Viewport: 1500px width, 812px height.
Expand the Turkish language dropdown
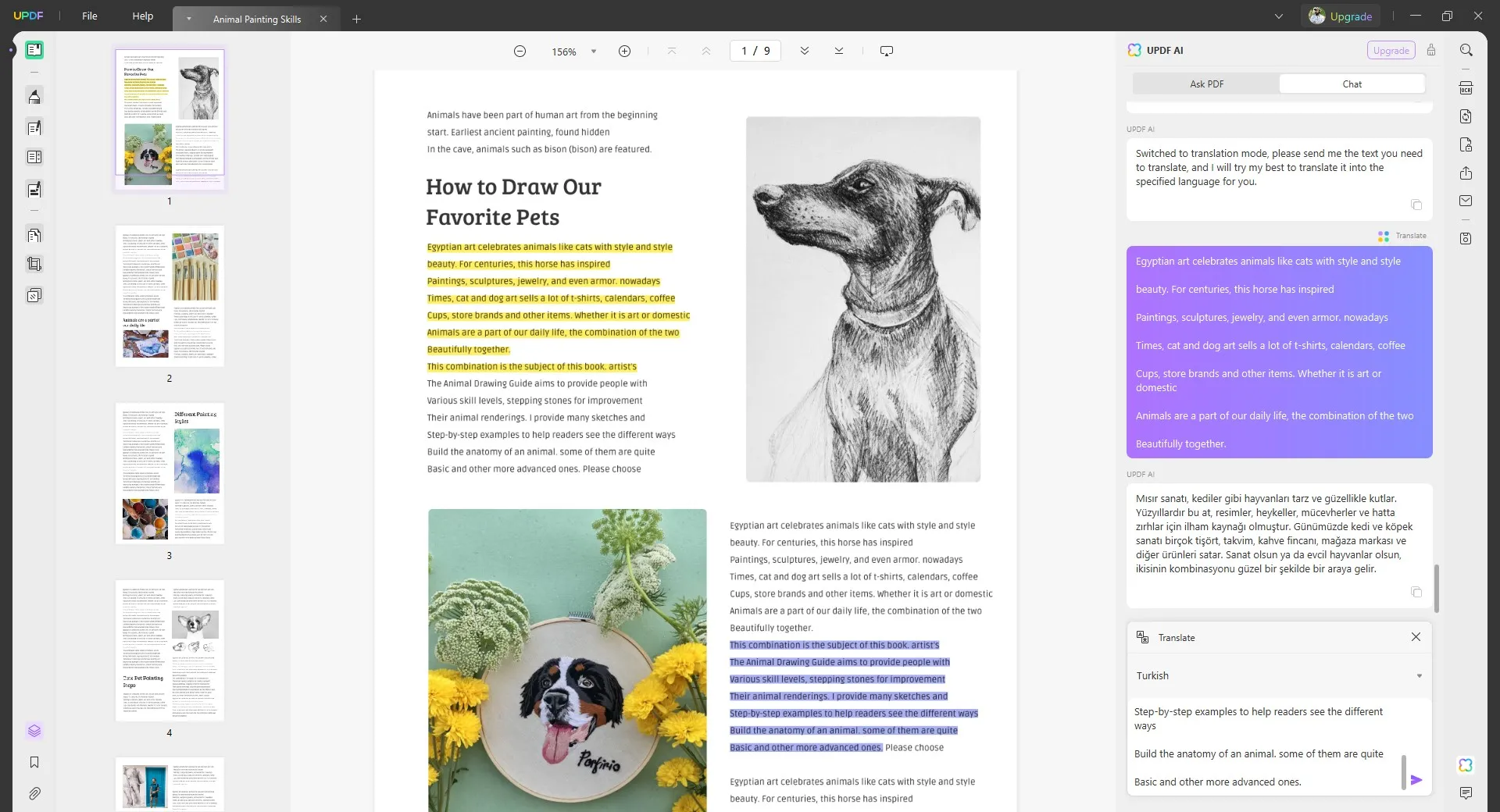pos(1420,676)
